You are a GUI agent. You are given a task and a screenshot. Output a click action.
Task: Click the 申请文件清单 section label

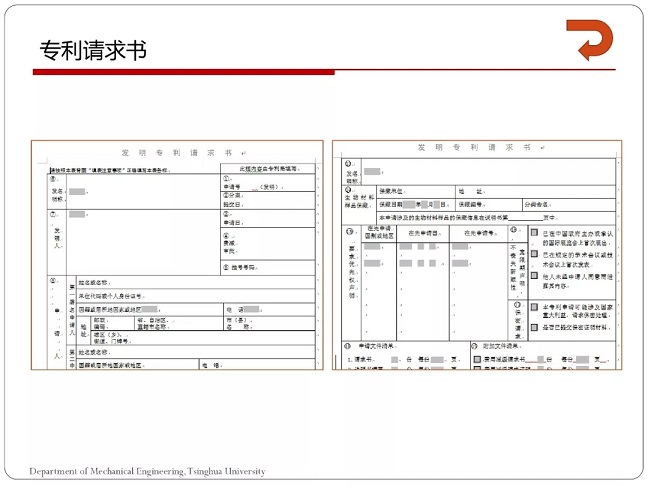point(376,346)
